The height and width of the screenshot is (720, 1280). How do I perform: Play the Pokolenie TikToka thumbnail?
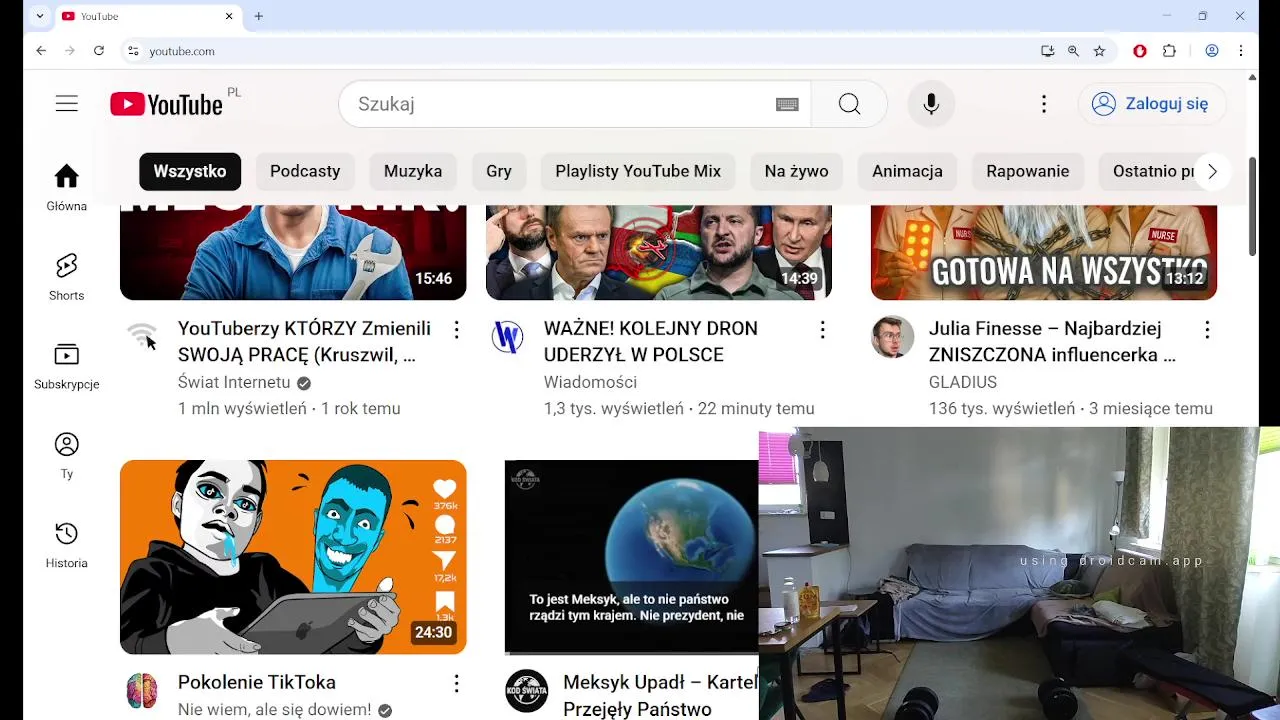pyautogui.click(x=293, y=557)
